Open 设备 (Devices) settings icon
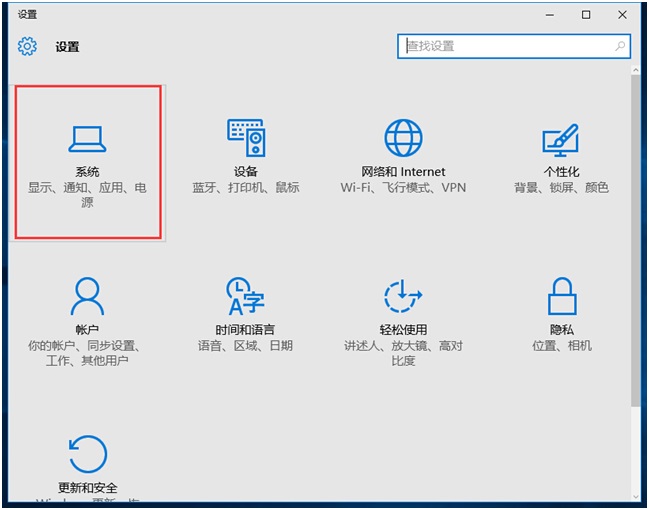Image resolution: width=649 pixels, height=510 pixels. point(245,137)
